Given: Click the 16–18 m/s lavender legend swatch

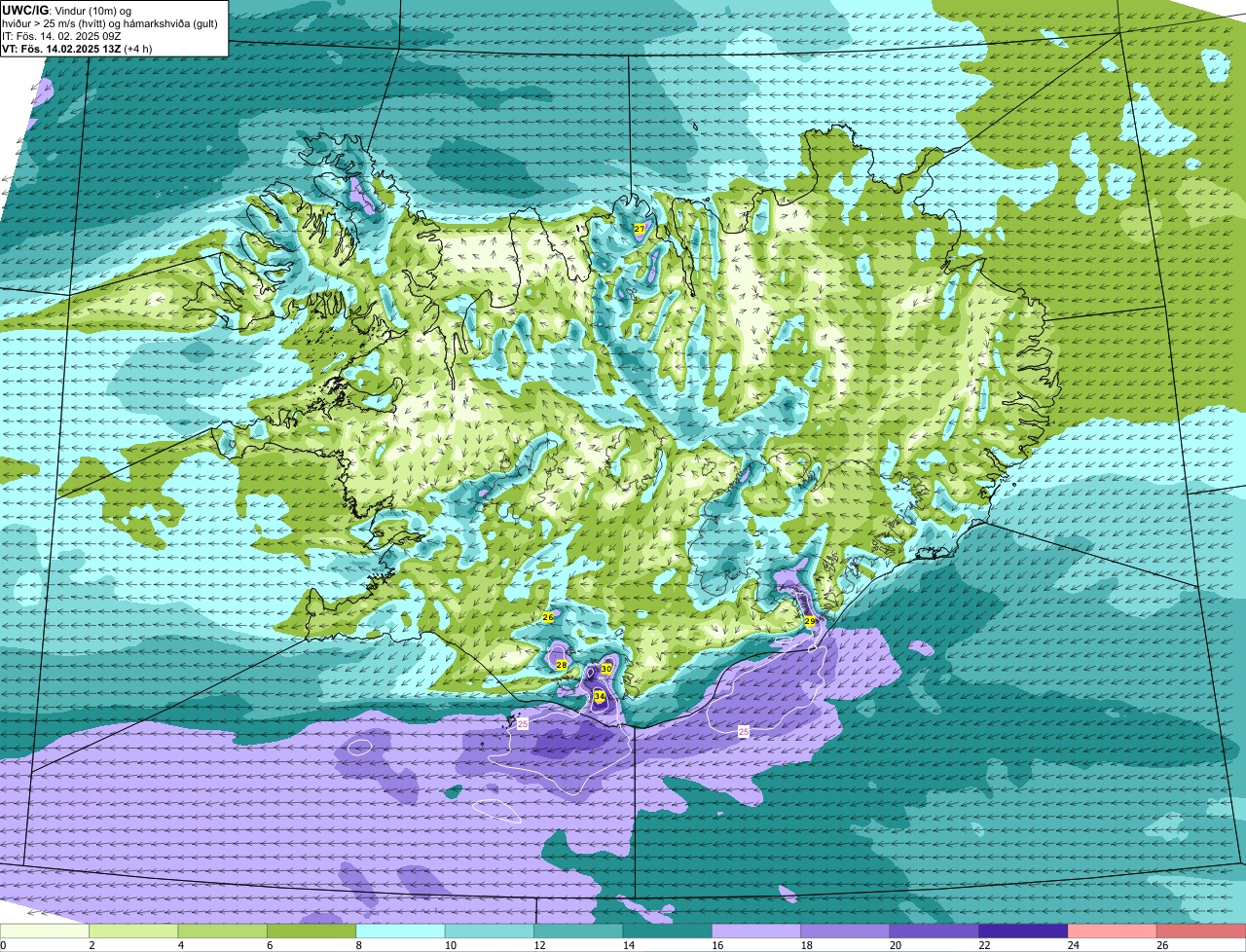Looking at the screenshot, I should pyautogui.click(x=756, y=932).
